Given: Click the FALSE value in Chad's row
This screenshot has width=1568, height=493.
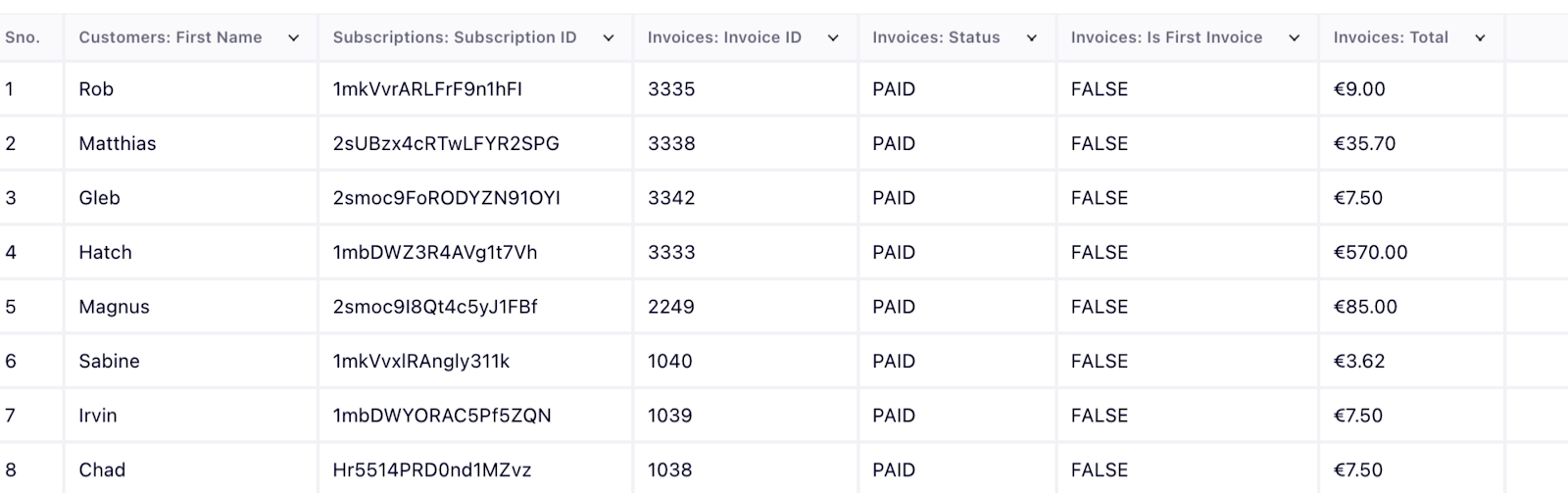Looking at the screenshot, I should click(1100, 470).
